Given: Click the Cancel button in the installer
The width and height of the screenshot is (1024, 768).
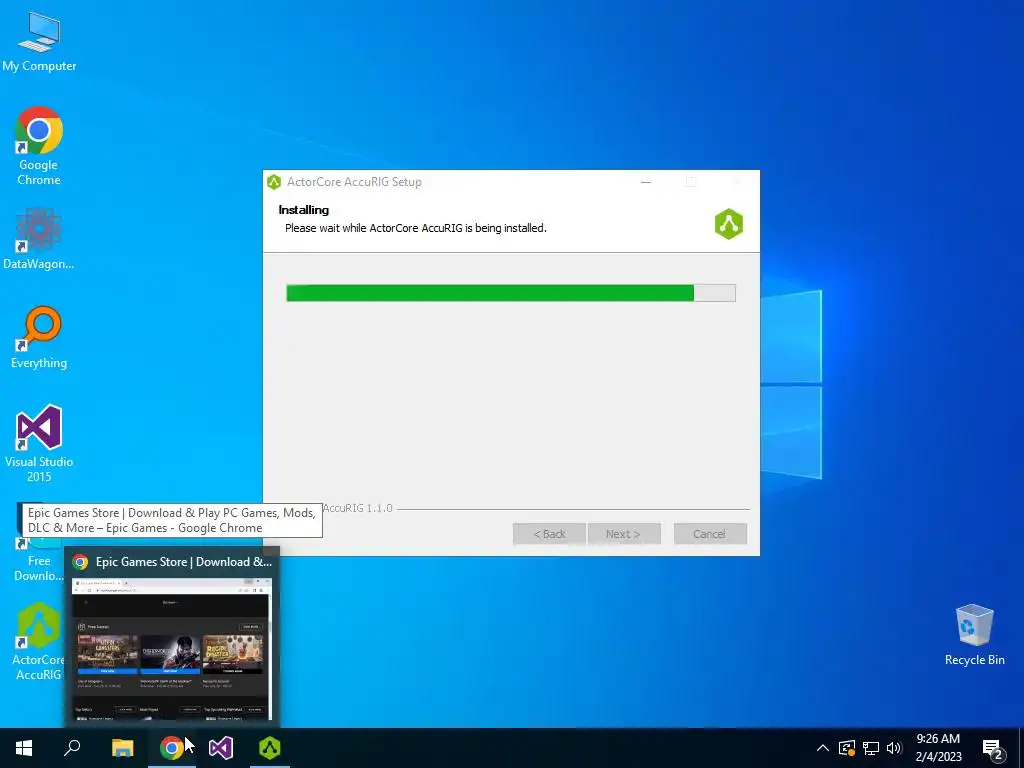Looking at the screenshot, I should pos(710,534).
